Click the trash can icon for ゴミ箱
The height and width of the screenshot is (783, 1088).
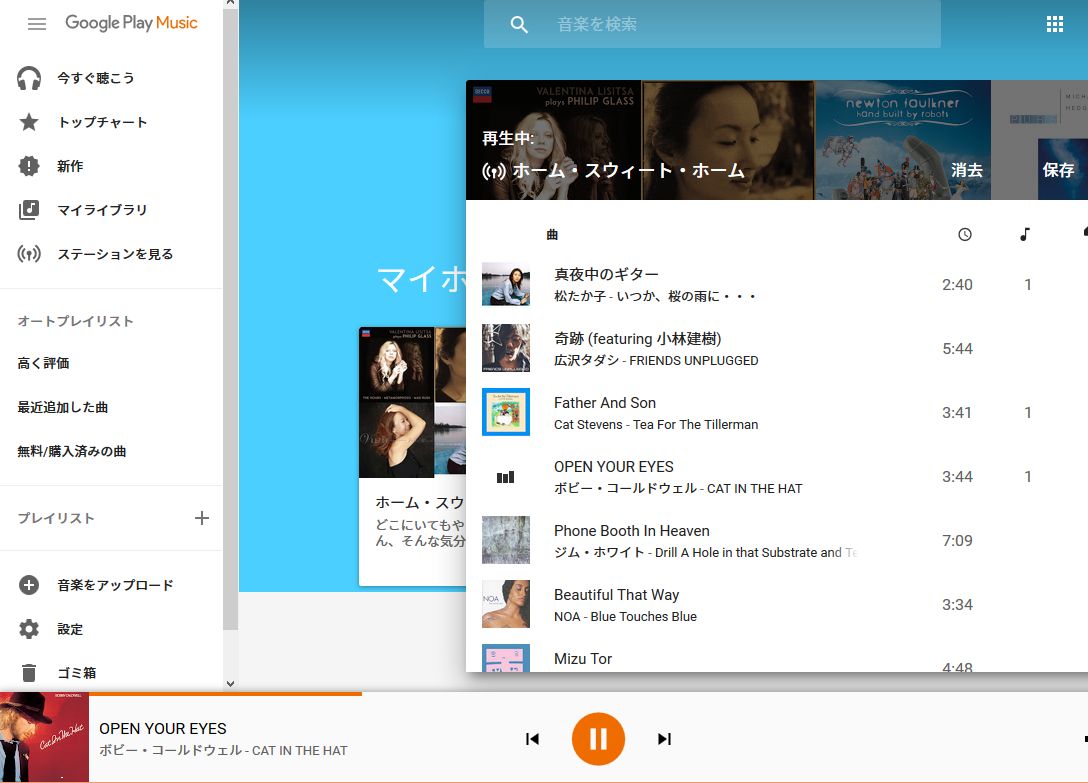pos(29,673)
